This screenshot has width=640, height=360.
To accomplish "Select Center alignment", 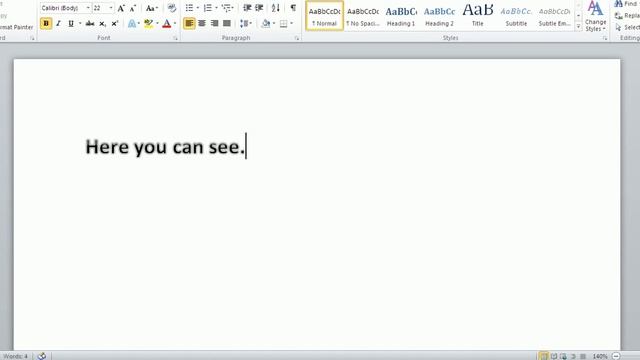I will point(202,24).
